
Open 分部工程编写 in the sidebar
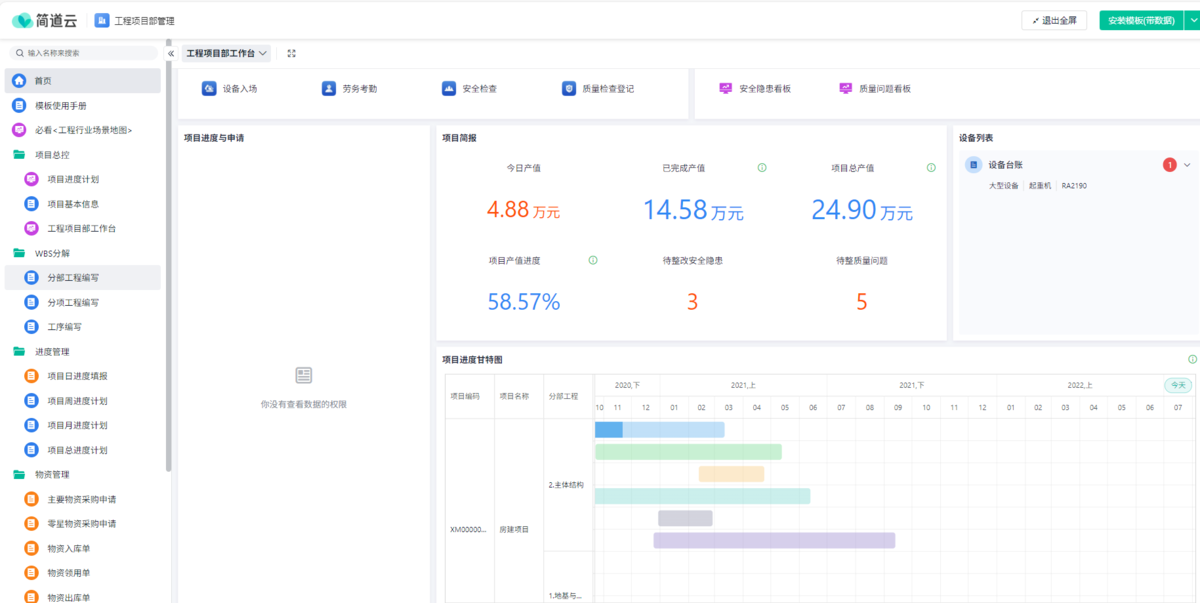pyautogui.click(x=73, y=278)
